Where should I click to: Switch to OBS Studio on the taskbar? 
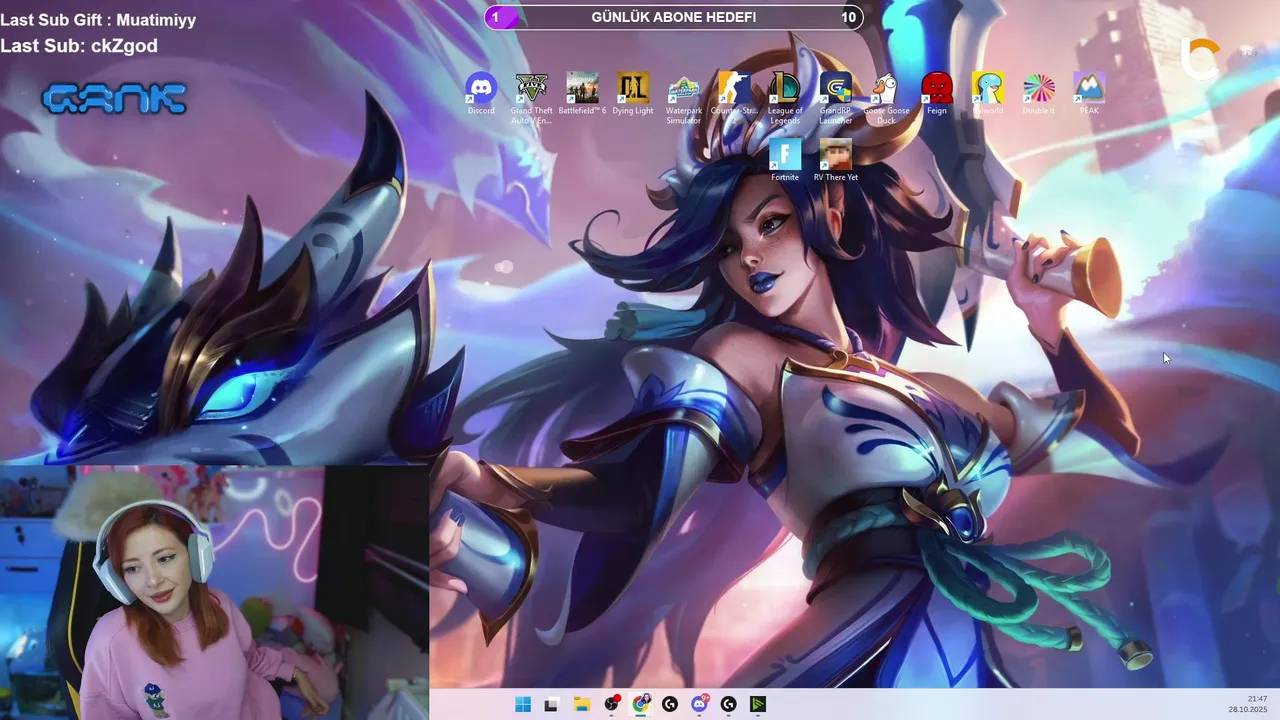coord(611,704)
